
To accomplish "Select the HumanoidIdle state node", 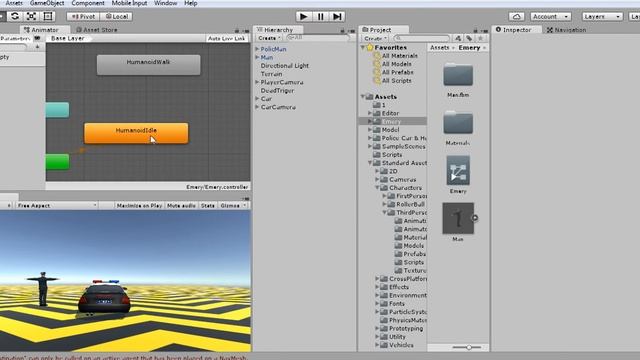I will click(136, 133).
